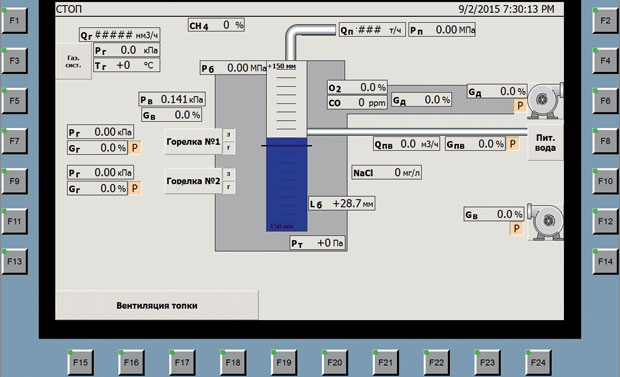Click the F4 function key
620x377 pixels.
point(605,61)
